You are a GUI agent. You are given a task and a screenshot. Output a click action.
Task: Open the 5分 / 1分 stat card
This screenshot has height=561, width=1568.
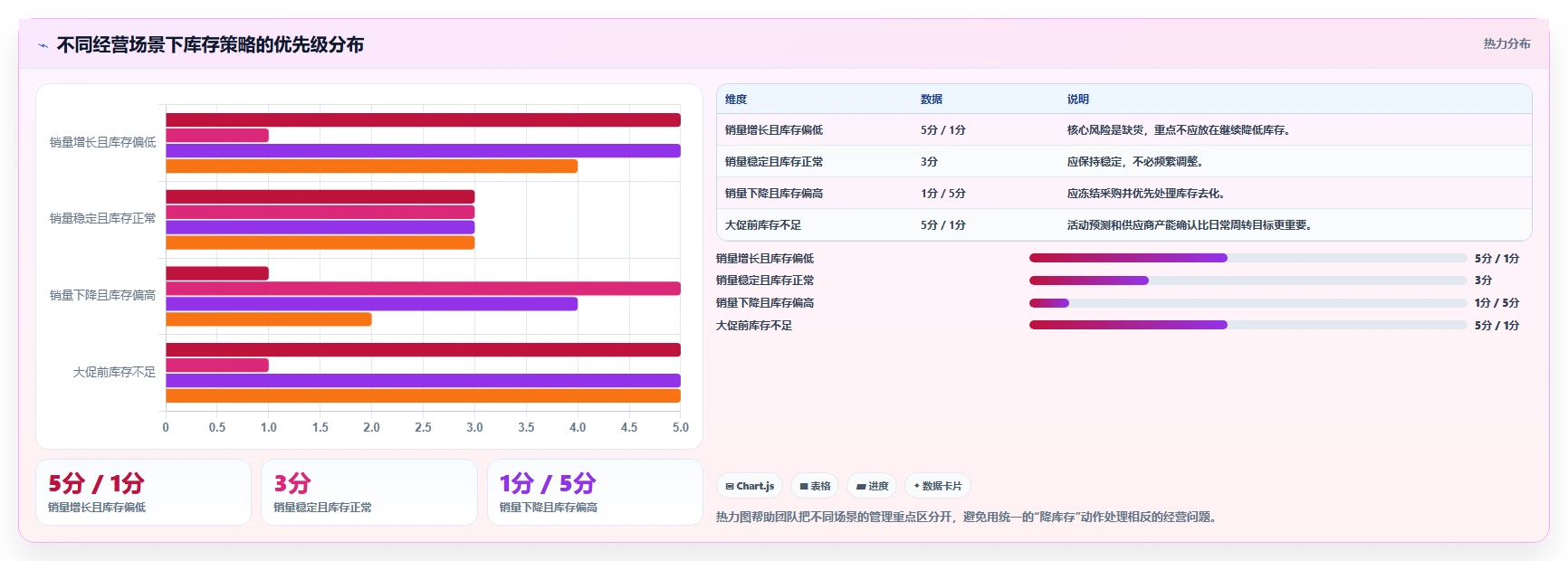(143, 492)
